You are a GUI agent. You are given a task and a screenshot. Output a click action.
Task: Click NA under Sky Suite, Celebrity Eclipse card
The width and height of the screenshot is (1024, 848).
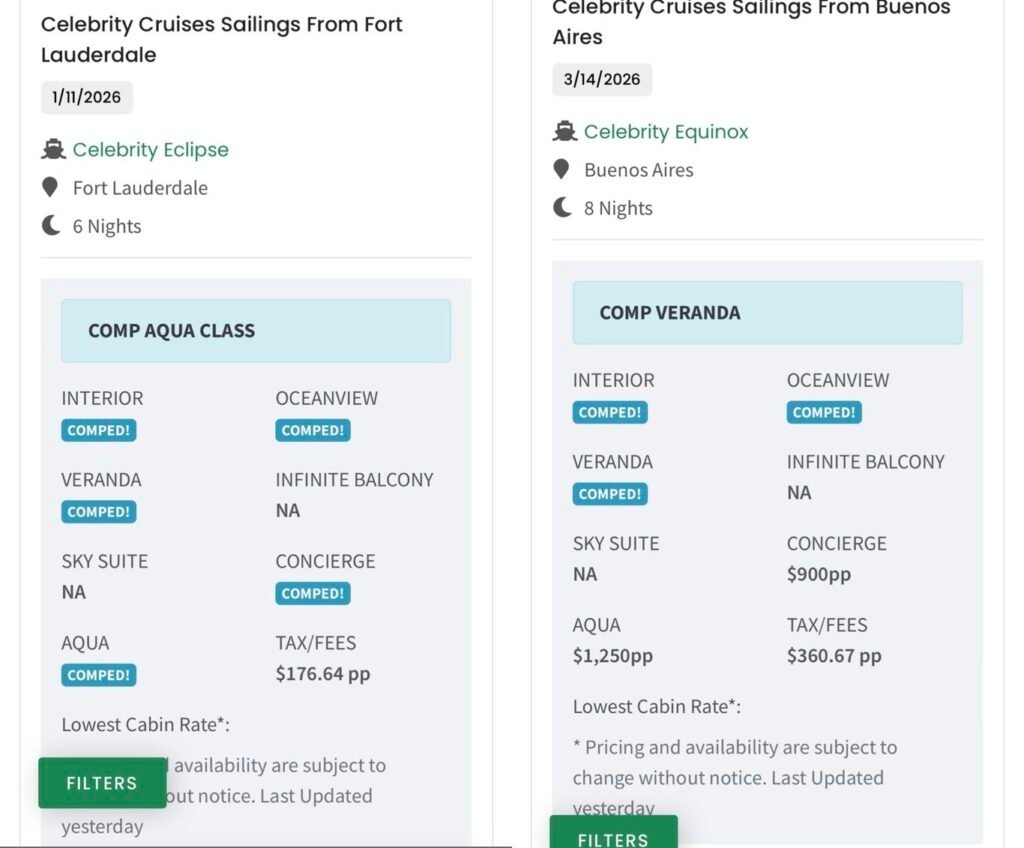(x=74, y=592)
